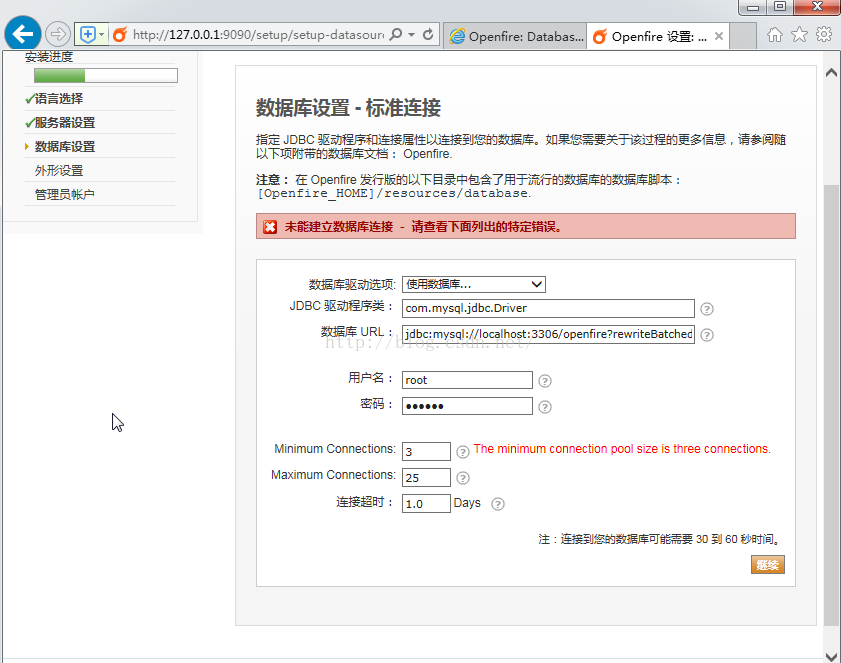Click the Minimum Connections field
Viewport: 841px width, 663px height.
(x=426, y=452)
